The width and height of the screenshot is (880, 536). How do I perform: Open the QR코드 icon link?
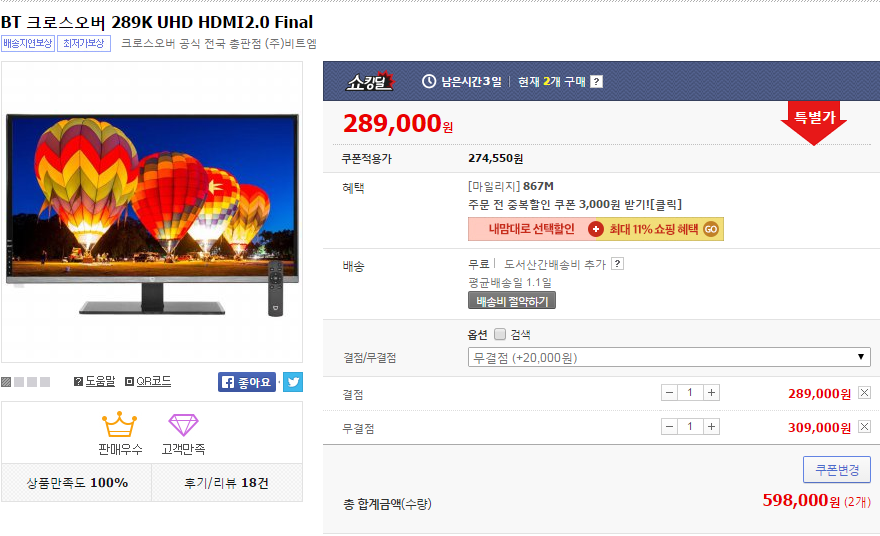click(148, 381)
